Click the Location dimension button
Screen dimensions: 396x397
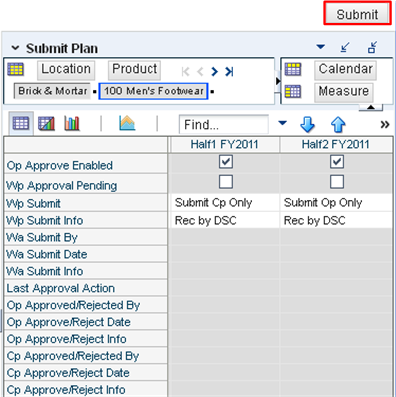(66, 69)
